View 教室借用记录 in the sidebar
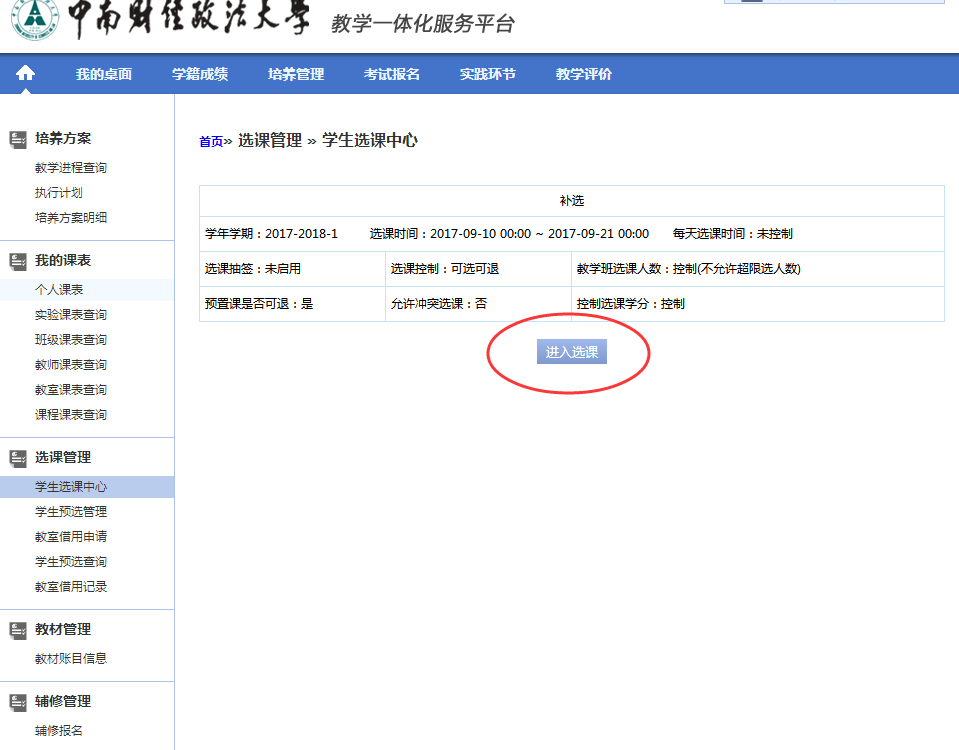Image resolution: width=959 pixels, height=750 pixels. (71, 587)
